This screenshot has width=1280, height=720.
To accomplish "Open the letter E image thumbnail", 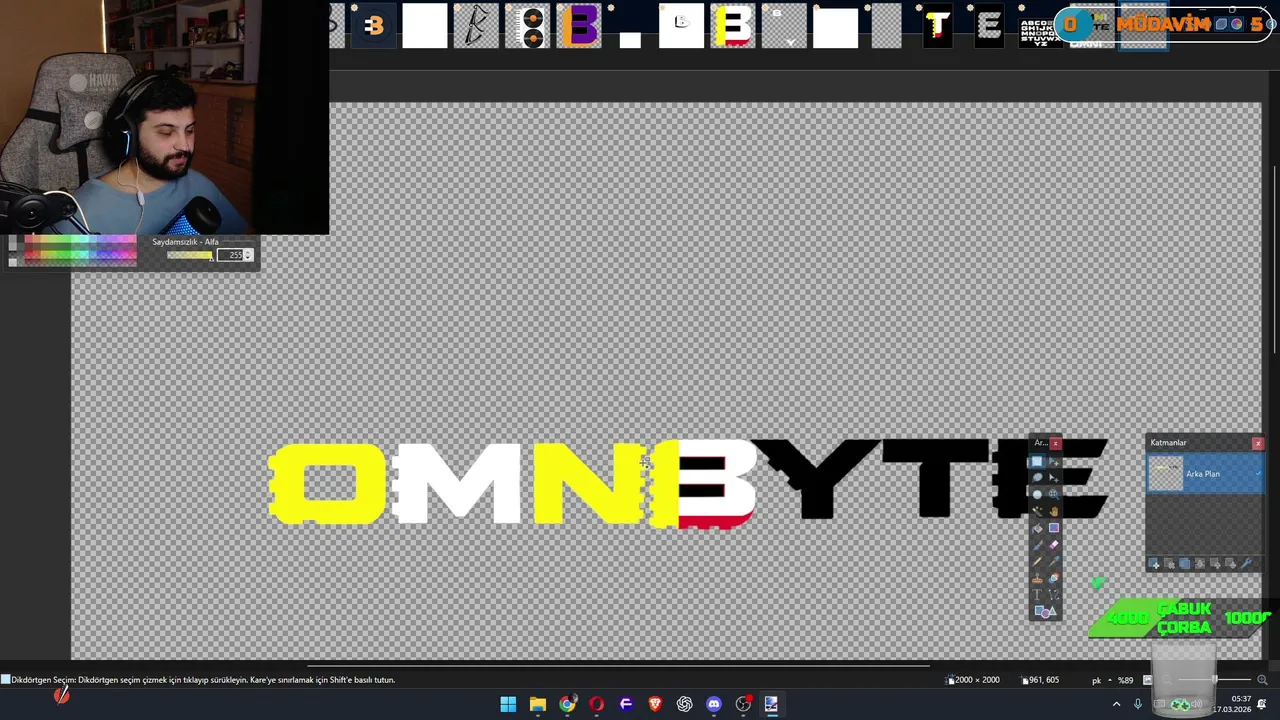I will (x=989, y=26).
